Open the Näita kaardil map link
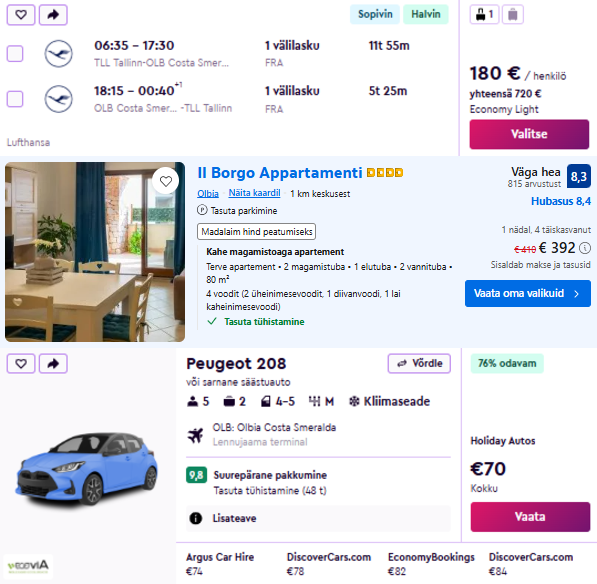The image size is (597, 584). (254, 193)
